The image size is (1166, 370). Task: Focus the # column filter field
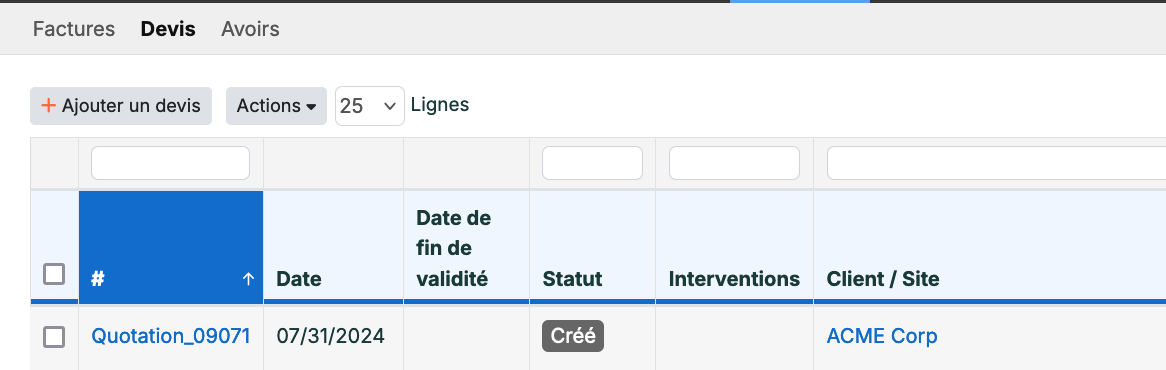(x=170, y=163)
